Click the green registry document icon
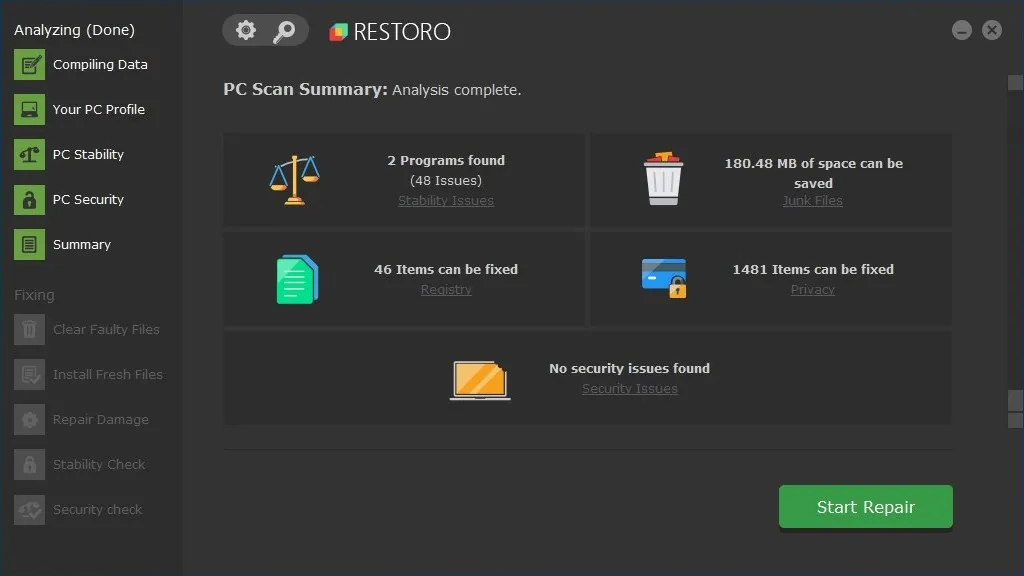1024x576 pixels. click(x=295, y=279)
